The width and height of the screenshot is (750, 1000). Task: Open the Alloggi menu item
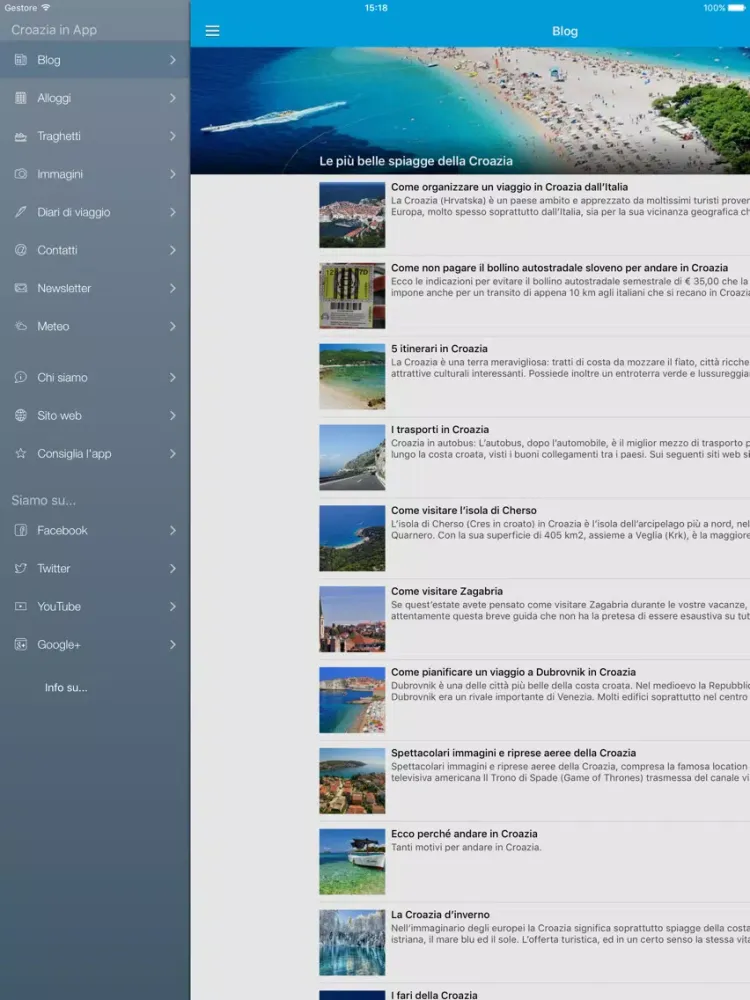95,98
